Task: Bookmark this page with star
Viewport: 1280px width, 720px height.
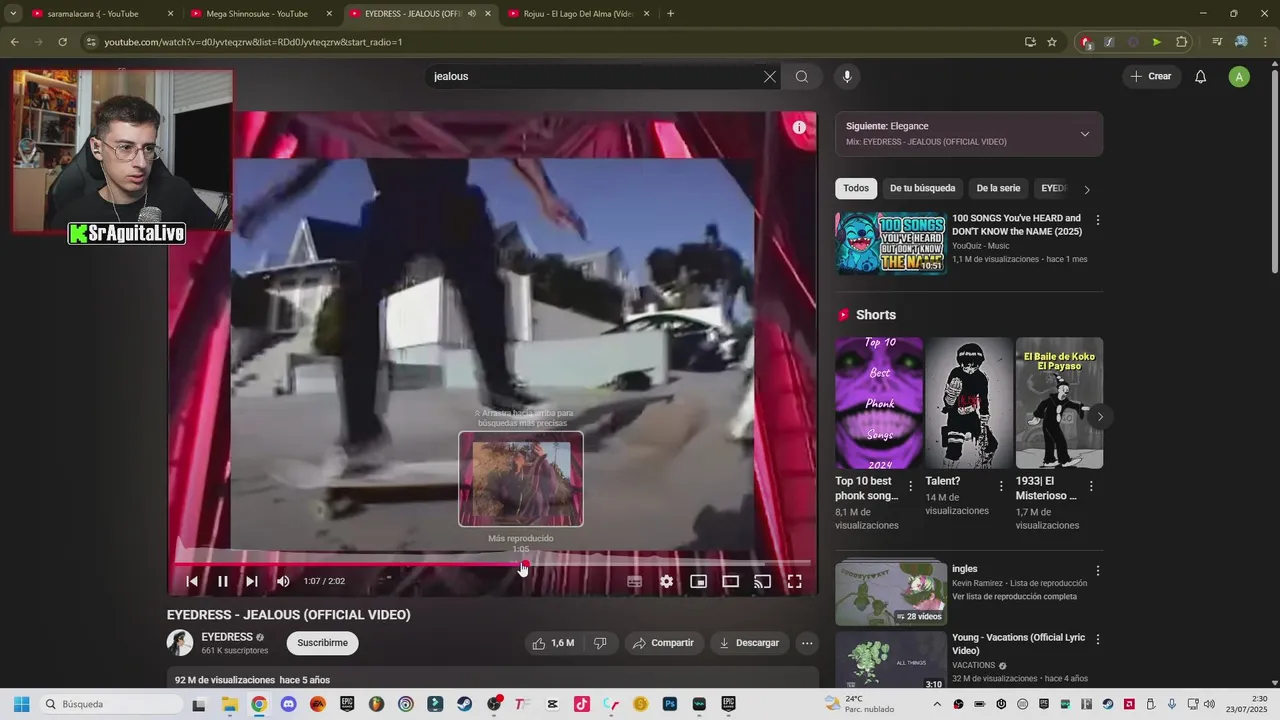Action: [1052, 42]
